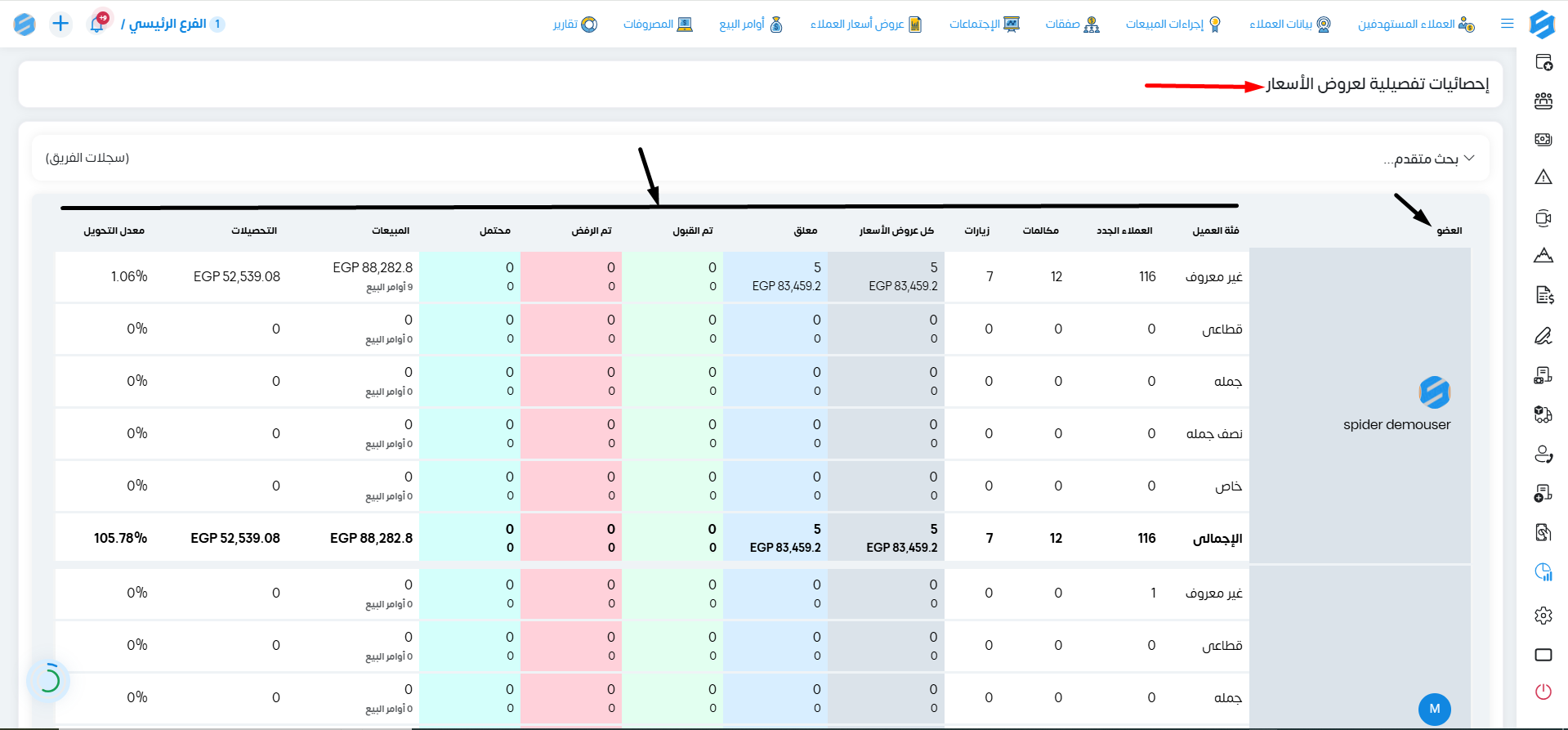Click the app logo at the top right
This screenshot has width=1568, height=730.
click(1542, 24)
